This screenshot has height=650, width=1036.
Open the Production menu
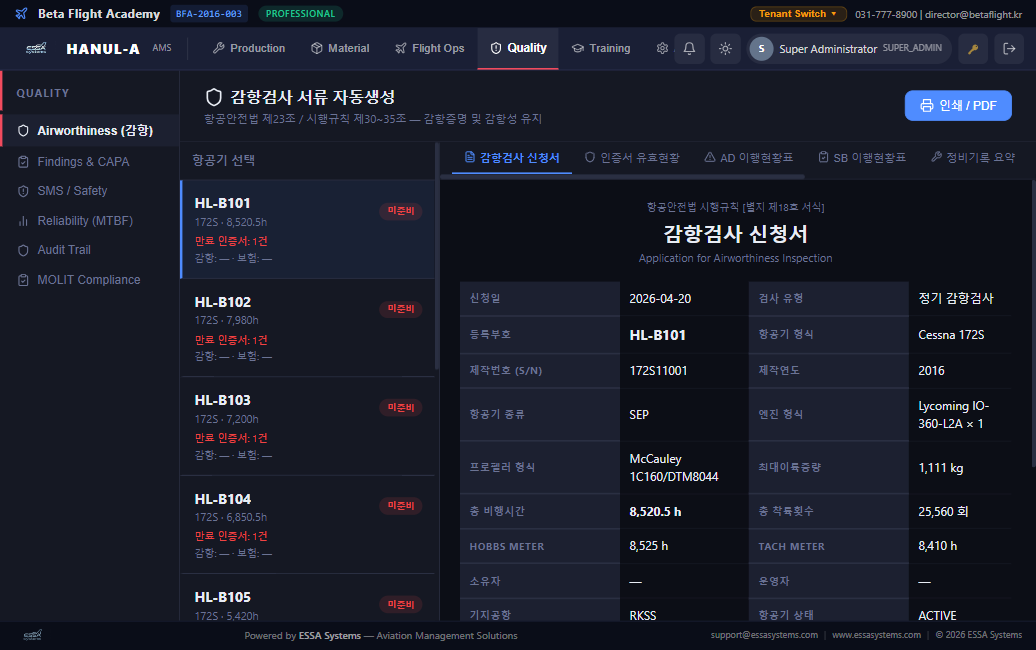249,48
